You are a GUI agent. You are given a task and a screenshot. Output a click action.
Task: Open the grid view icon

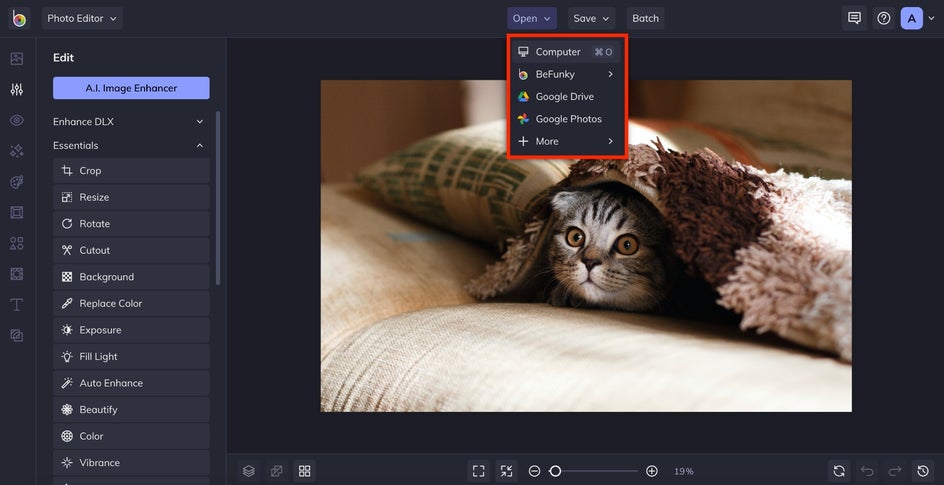305,471
